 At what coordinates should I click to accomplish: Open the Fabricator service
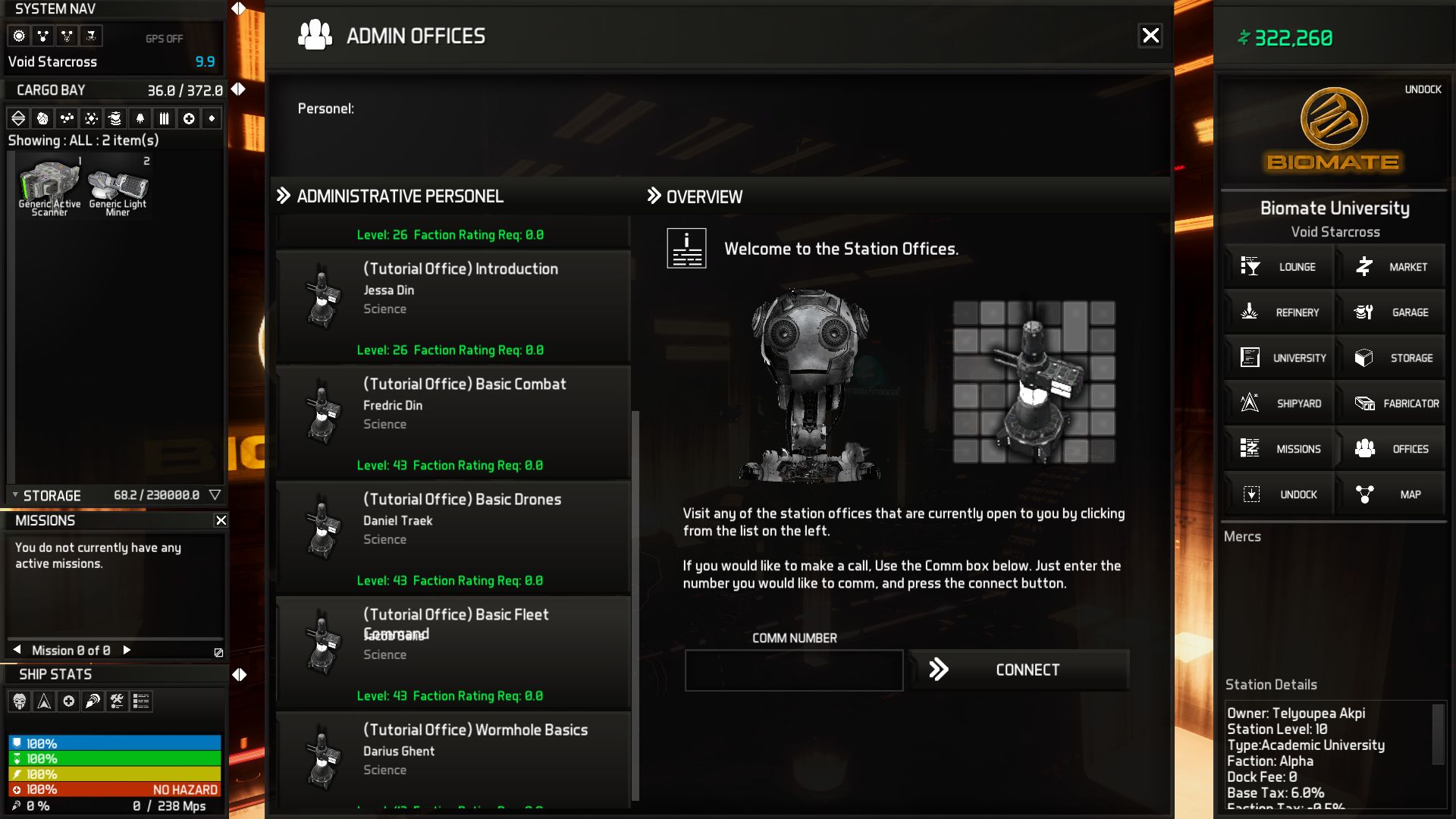1391,403
